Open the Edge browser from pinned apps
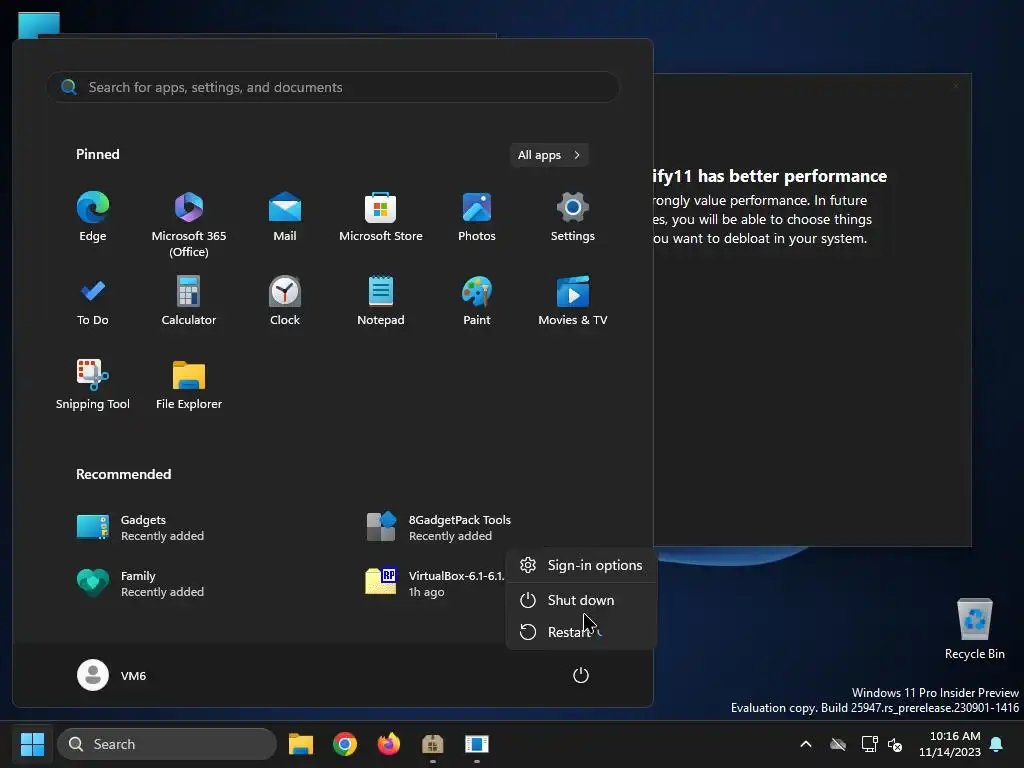1024x768 pixels. [x=93, y=217]
